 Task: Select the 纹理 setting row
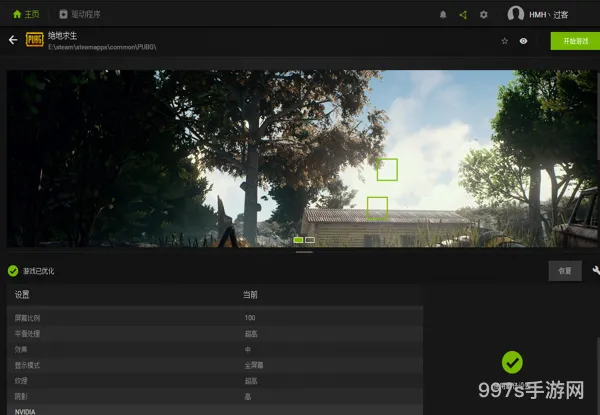(215, 381)
